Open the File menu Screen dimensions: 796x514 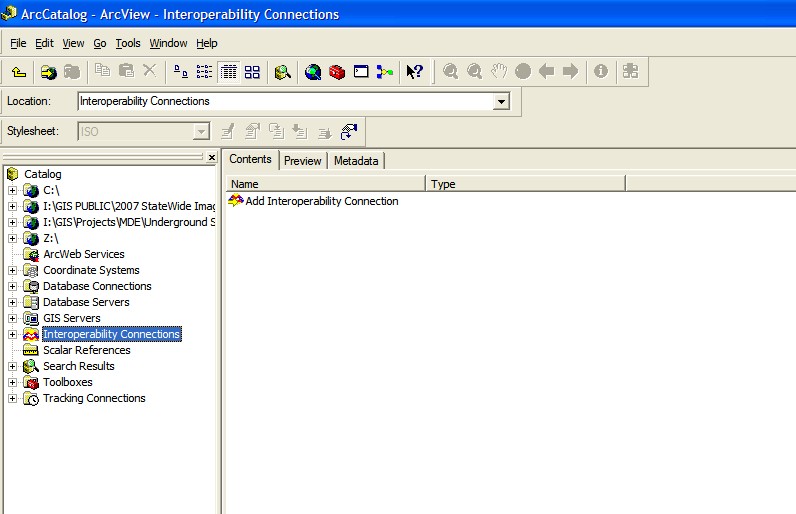click(18, 44)
